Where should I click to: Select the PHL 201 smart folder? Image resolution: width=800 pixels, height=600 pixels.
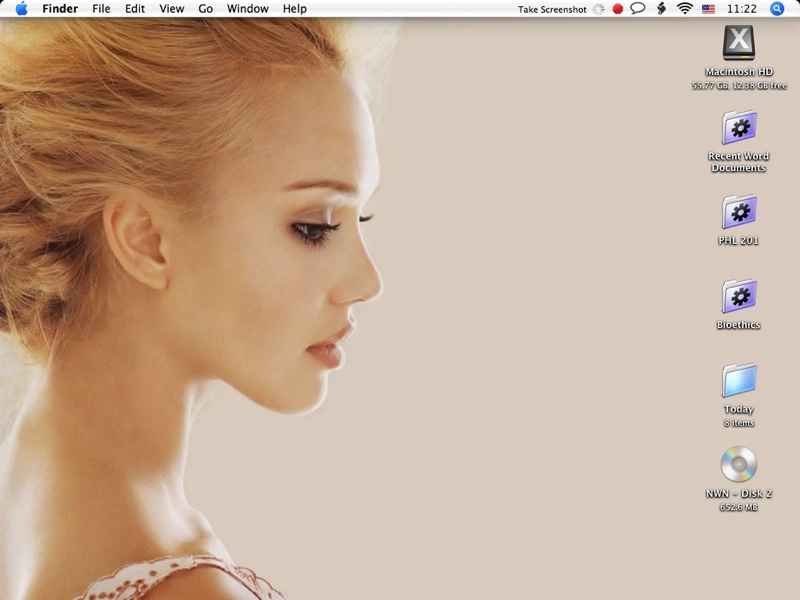point(738,212)
